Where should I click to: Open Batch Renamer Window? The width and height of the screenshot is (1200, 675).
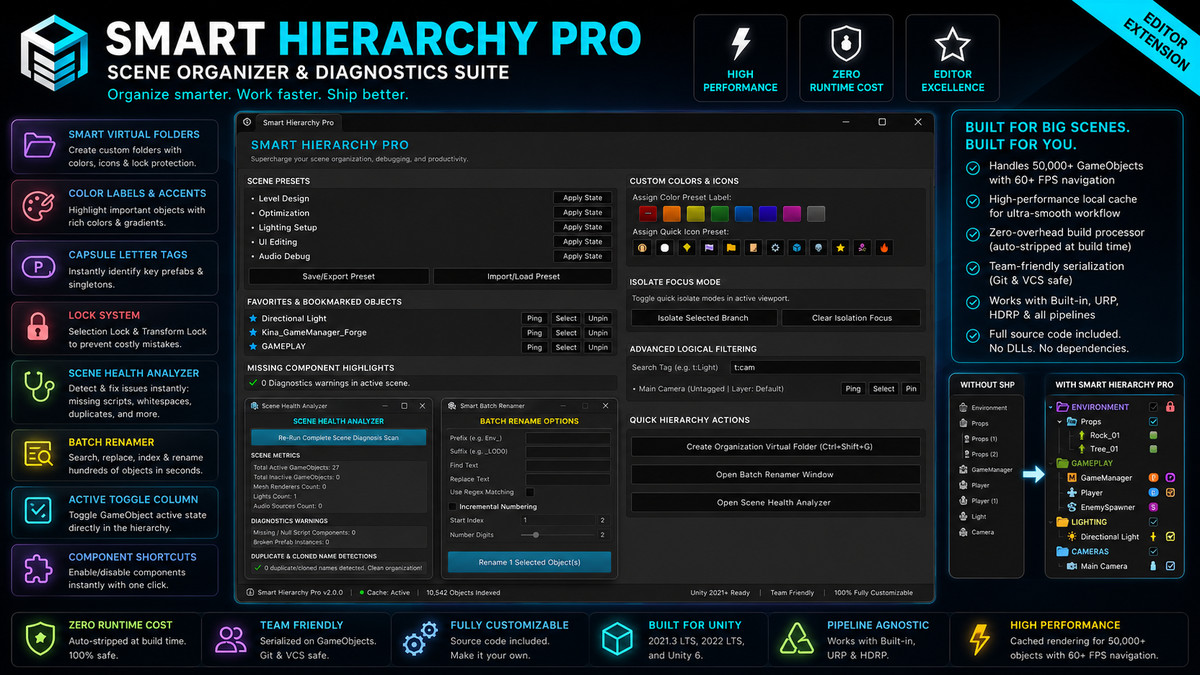pyautogui.click(x=775, y=474)
